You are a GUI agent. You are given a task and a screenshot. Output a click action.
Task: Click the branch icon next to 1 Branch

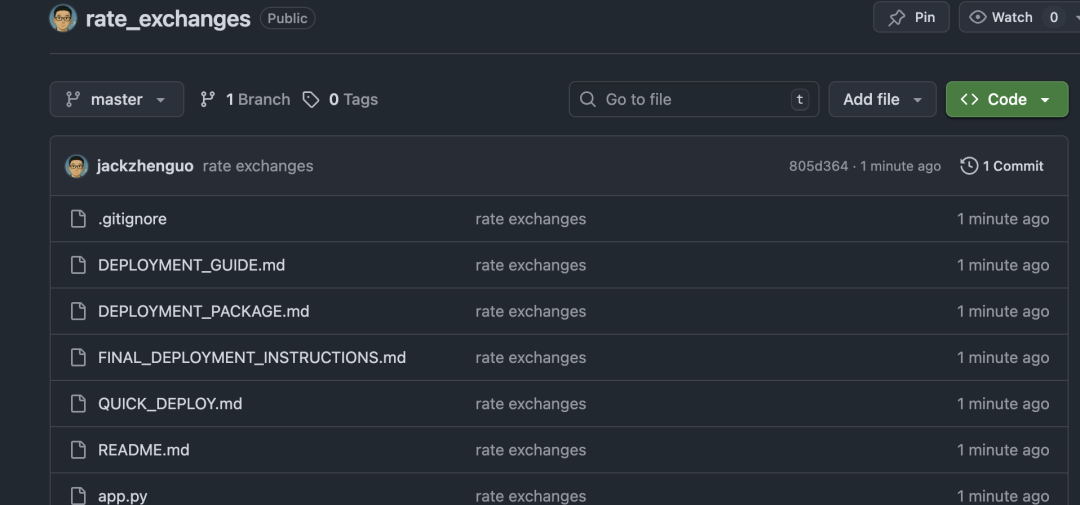point(208,99)
